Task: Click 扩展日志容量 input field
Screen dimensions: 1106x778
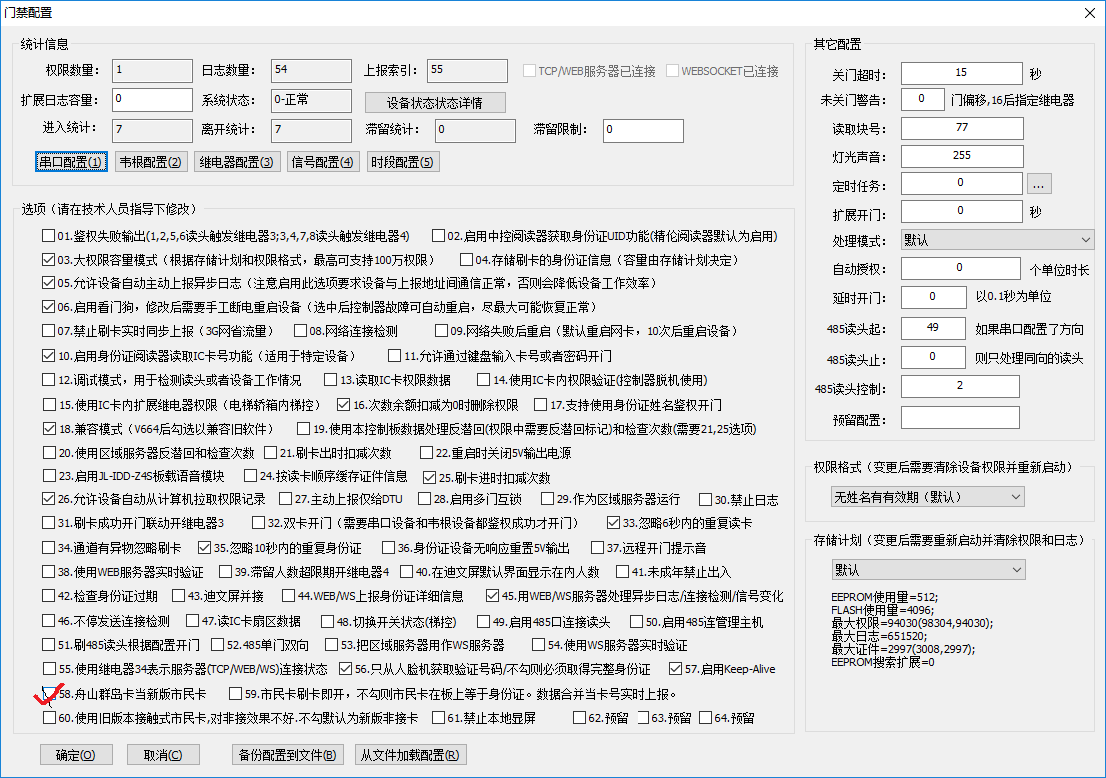Action: click(x=152, y=99)
